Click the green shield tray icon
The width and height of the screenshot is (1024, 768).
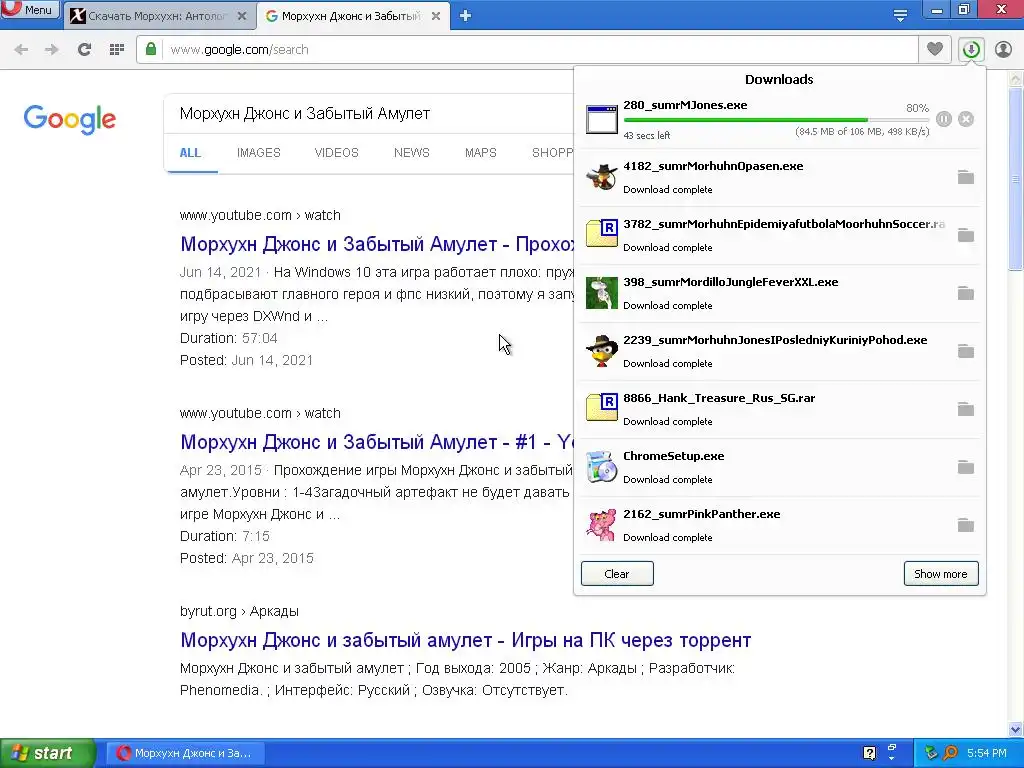pos(932,753)
